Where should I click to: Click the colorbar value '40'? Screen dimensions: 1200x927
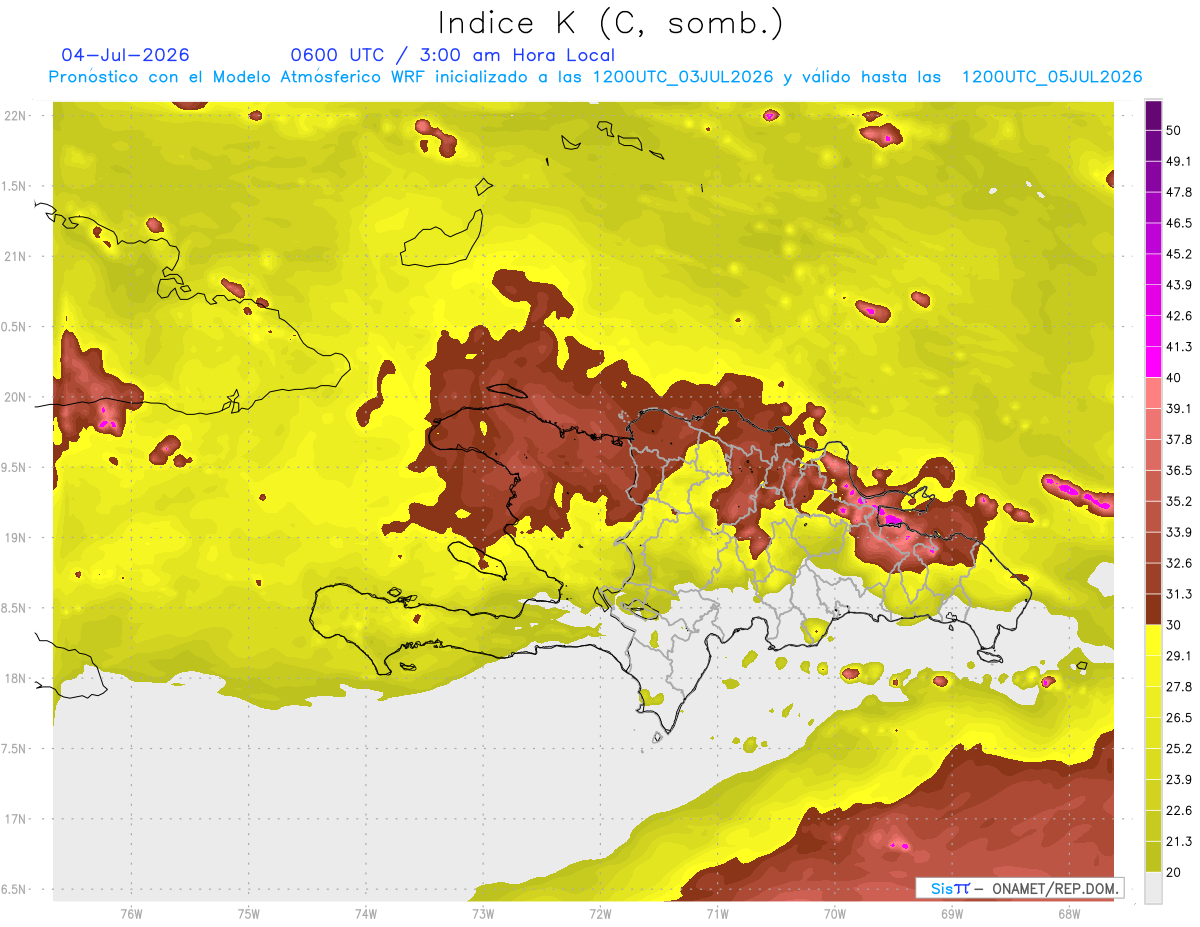pos(1175,378)
